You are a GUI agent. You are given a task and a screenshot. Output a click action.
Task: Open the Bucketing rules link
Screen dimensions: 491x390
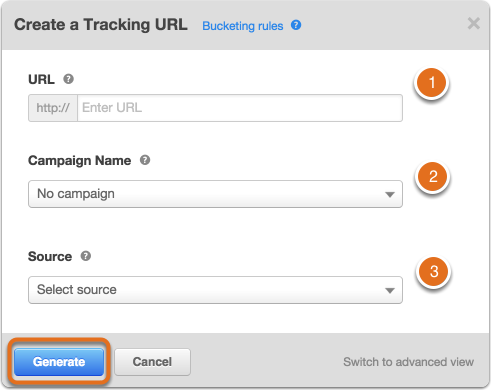(243, 26)
